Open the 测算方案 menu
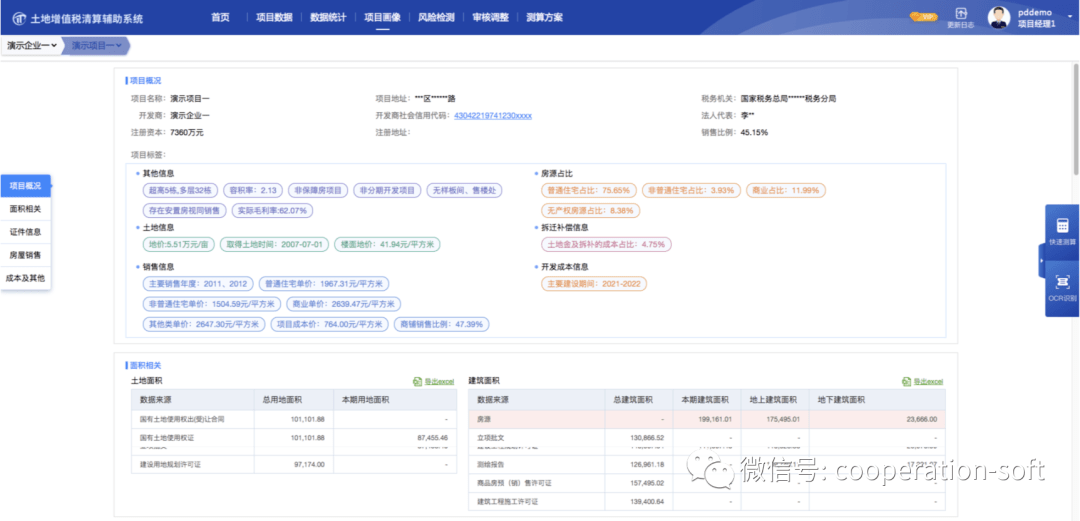Image resolution: width=1080 pixels, height=521 pixels. 544,17
